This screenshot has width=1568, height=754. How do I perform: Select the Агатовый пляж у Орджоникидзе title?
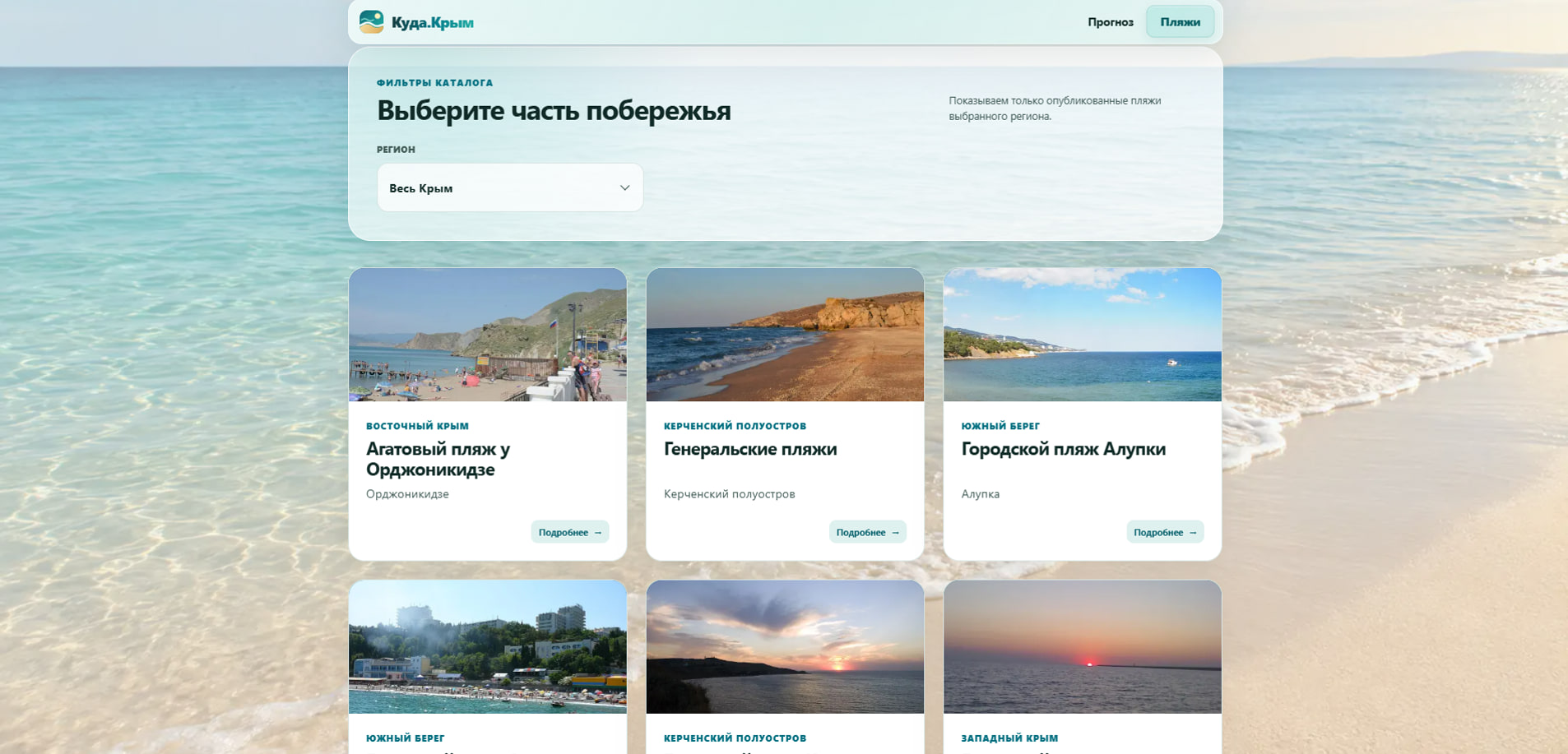coord(438,459)
